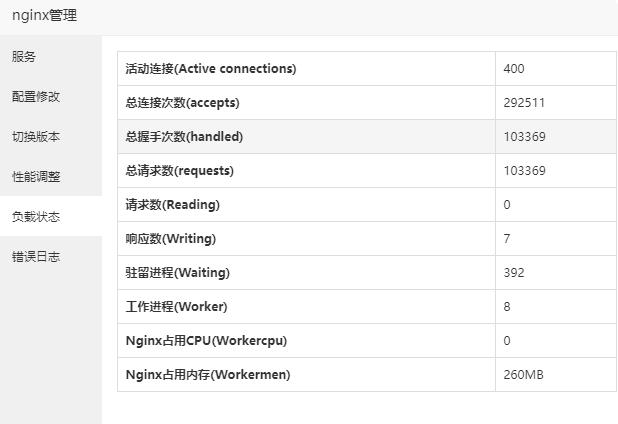Select the 总握手次数(handled) label
The width and height of the screenshot is (618, 424).
point(184,137)
